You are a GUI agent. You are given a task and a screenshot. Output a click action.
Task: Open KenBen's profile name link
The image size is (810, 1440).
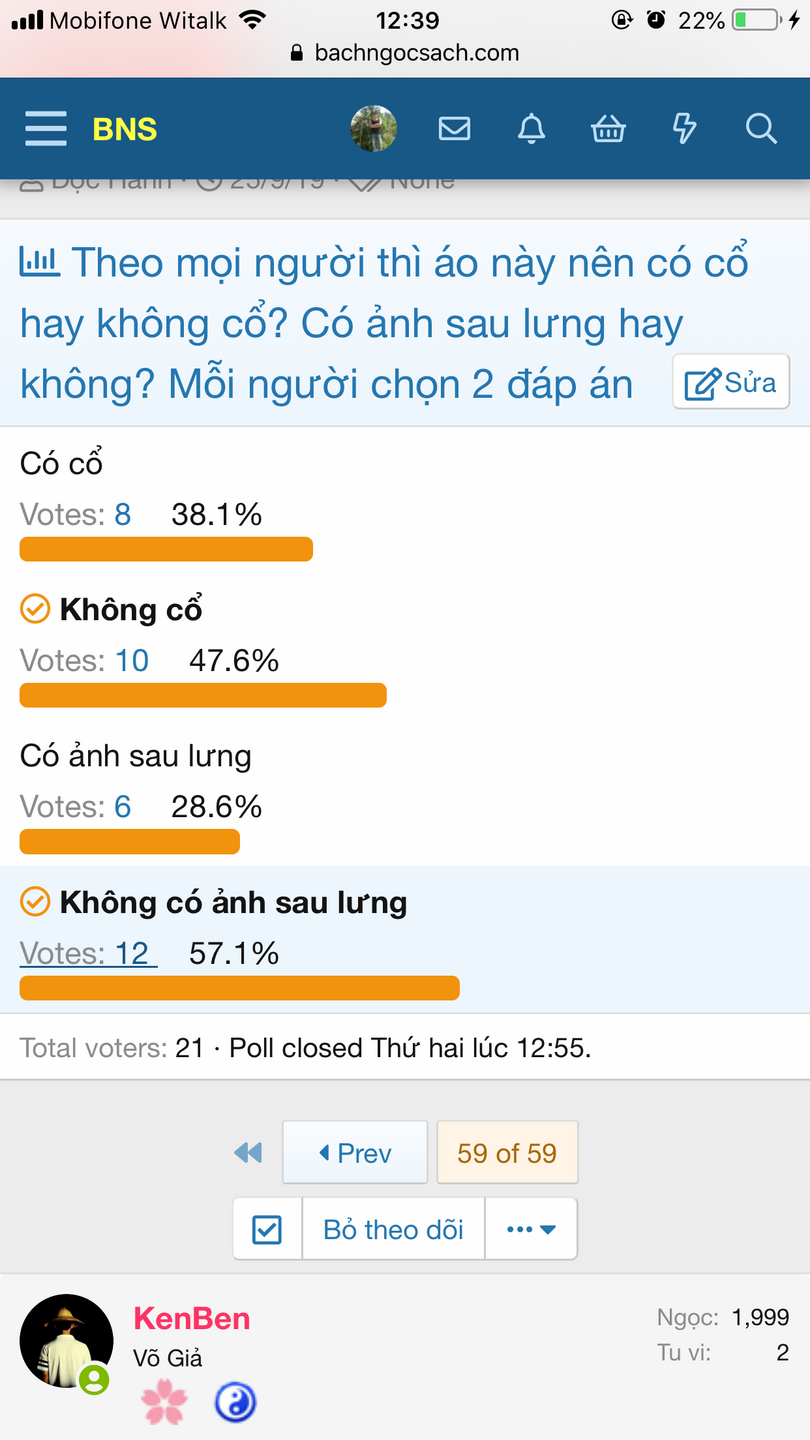[x=192, y=1319]
